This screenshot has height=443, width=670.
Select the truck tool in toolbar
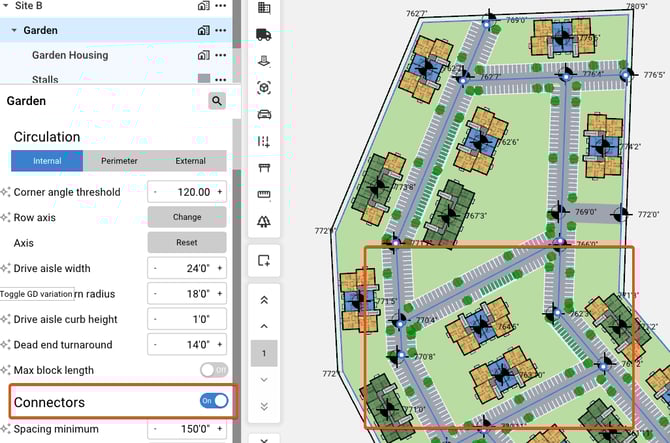[x=264, y=34]
